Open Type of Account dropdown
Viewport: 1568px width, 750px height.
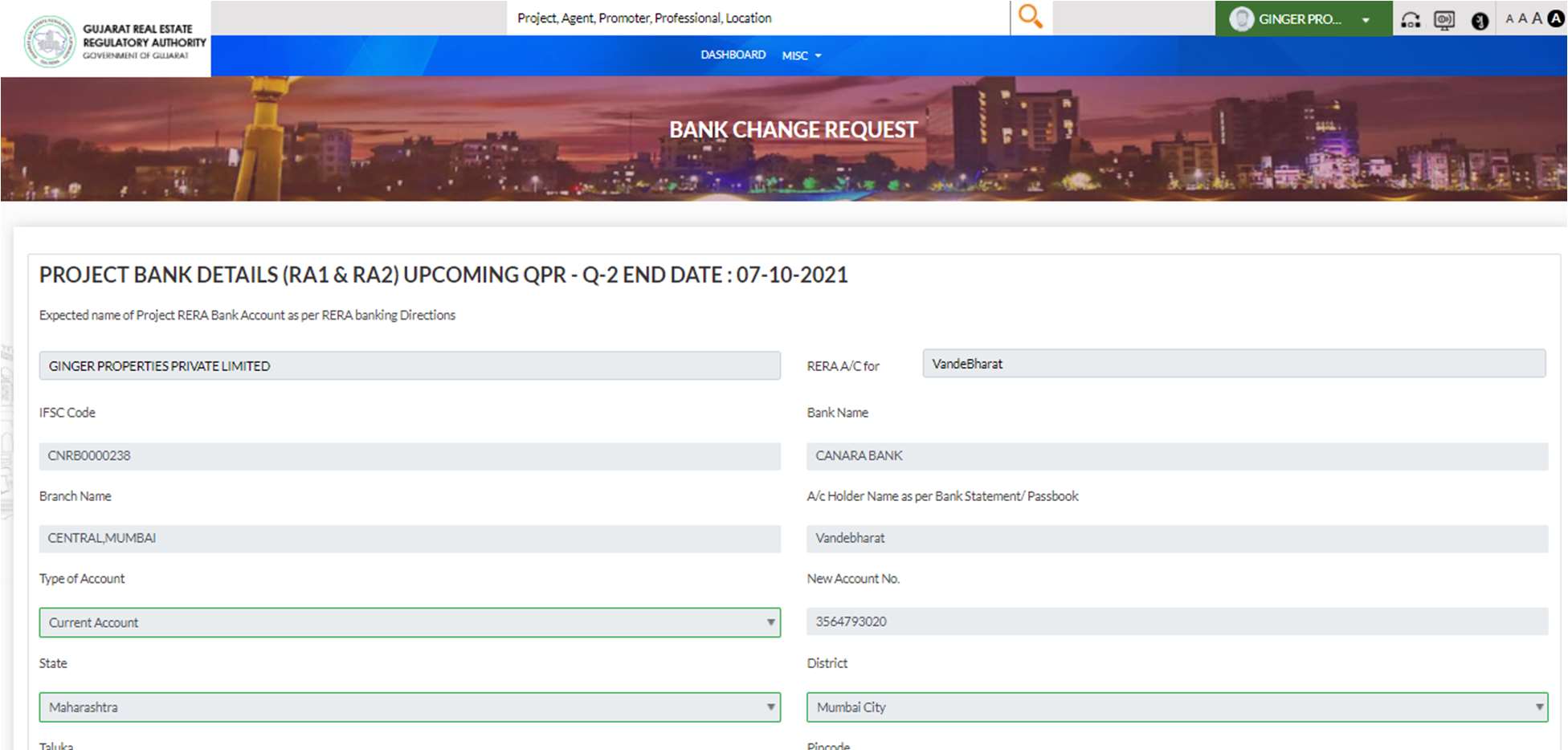[x=410, y=622]
